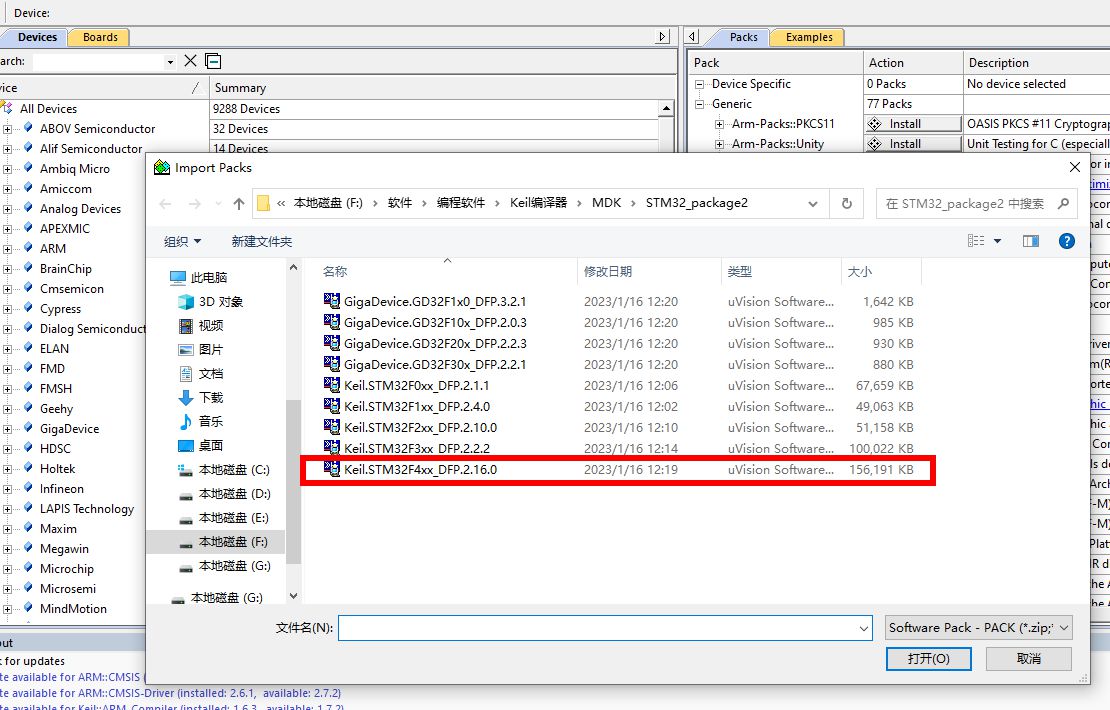Go up one folder level in Import Packs
Viewport: 1110px width, 710px height.
point(239,204)
